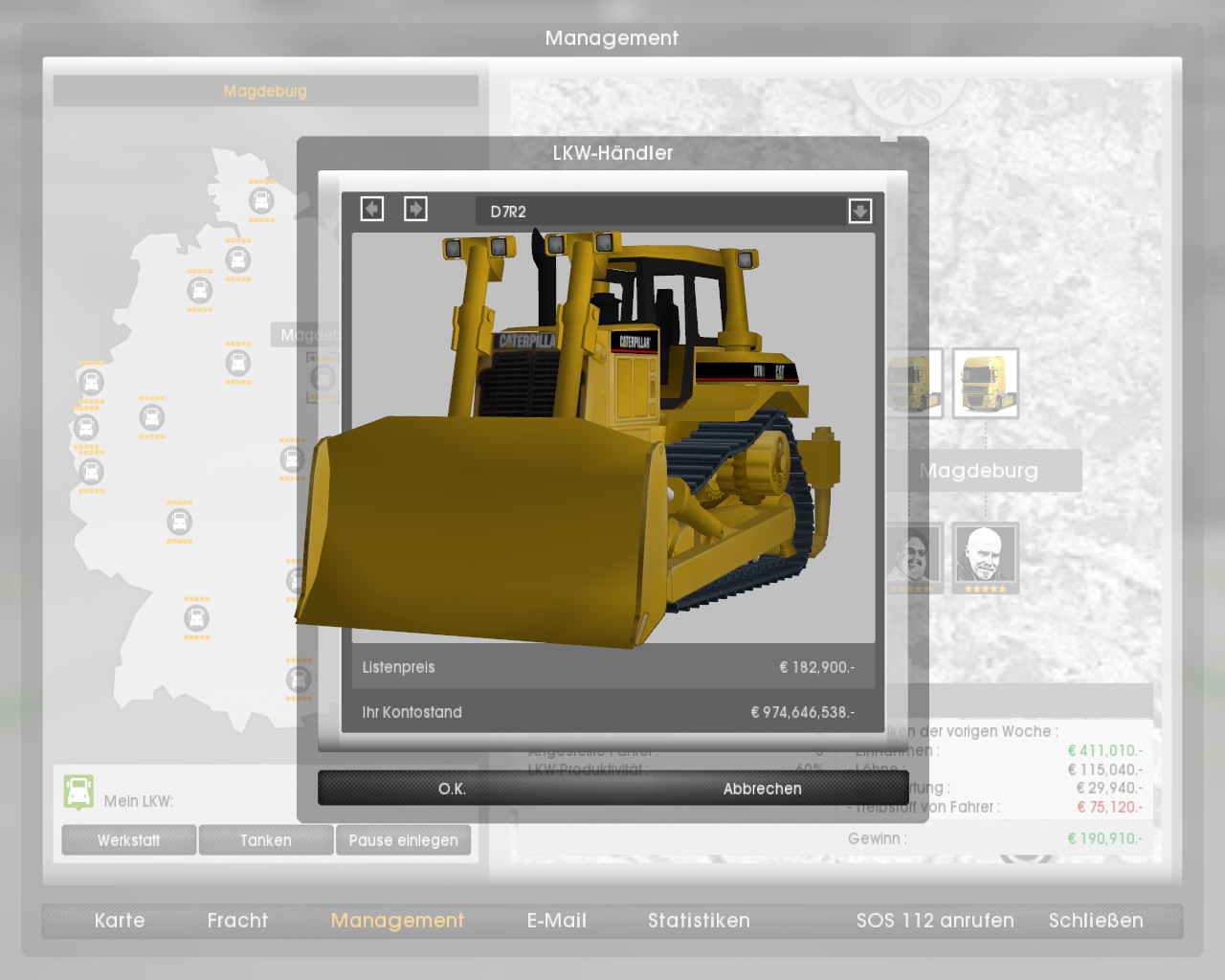Cancel the dealer dialog with Abbrechen

coord(762,789)
